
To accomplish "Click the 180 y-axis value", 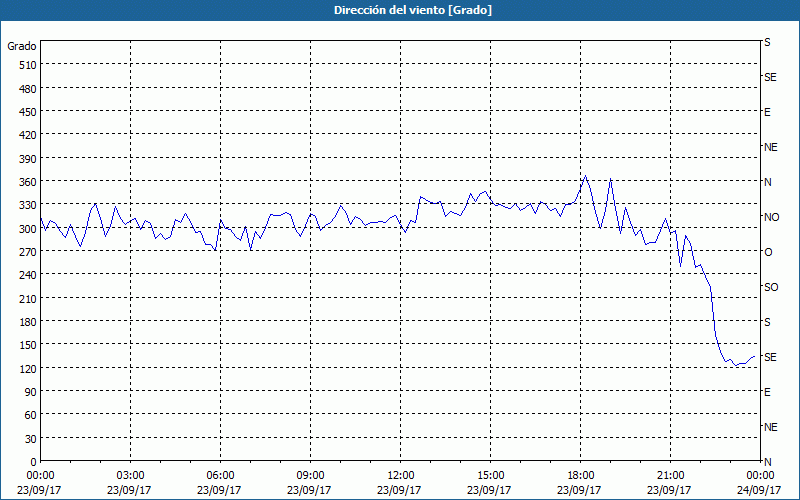I will point(28,322).
